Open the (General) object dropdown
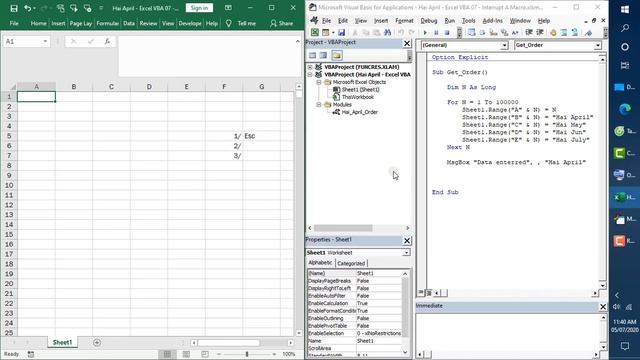This screenshot has height=360, width=640. 504,45
